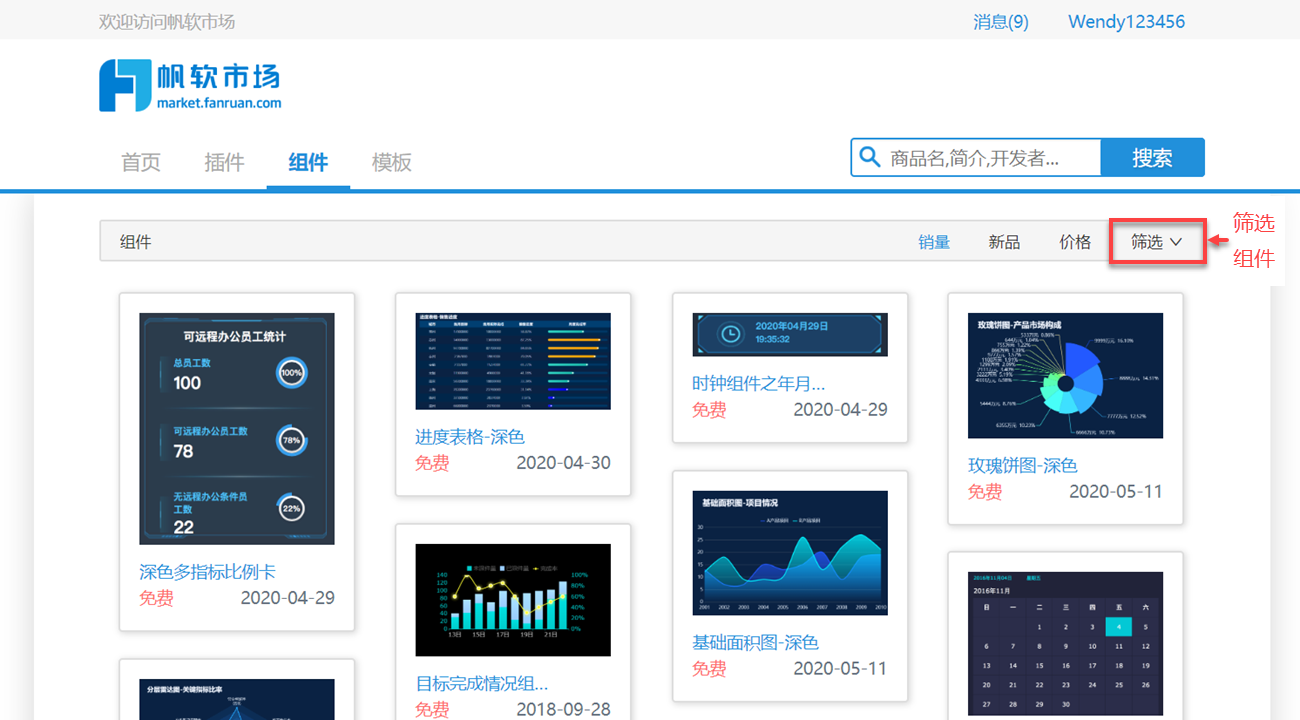This screenshot has width=1300, height=720.
Task: Click the 搜索 button
Action: (1152, 157)
